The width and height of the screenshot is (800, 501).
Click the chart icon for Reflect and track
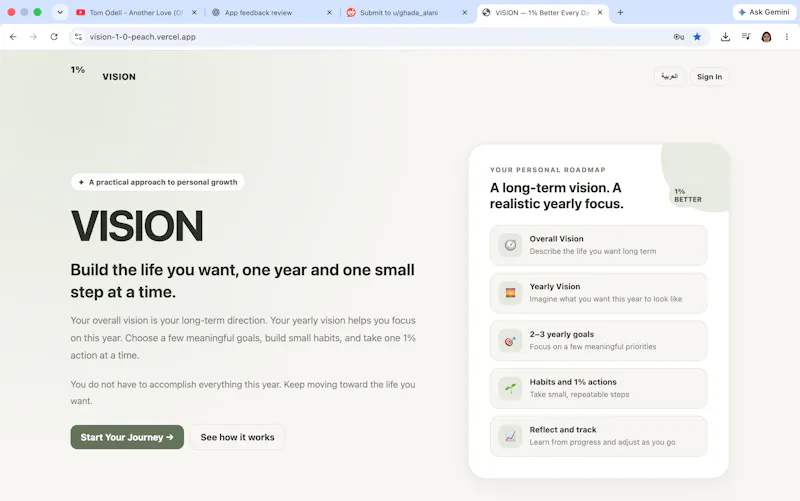tap(510, 436)
